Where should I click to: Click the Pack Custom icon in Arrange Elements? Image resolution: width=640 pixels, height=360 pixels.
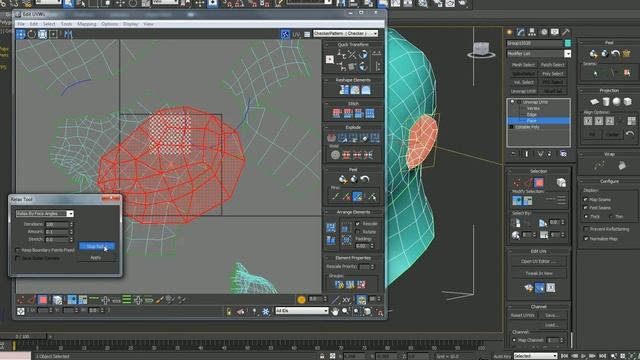pos(331,227)
